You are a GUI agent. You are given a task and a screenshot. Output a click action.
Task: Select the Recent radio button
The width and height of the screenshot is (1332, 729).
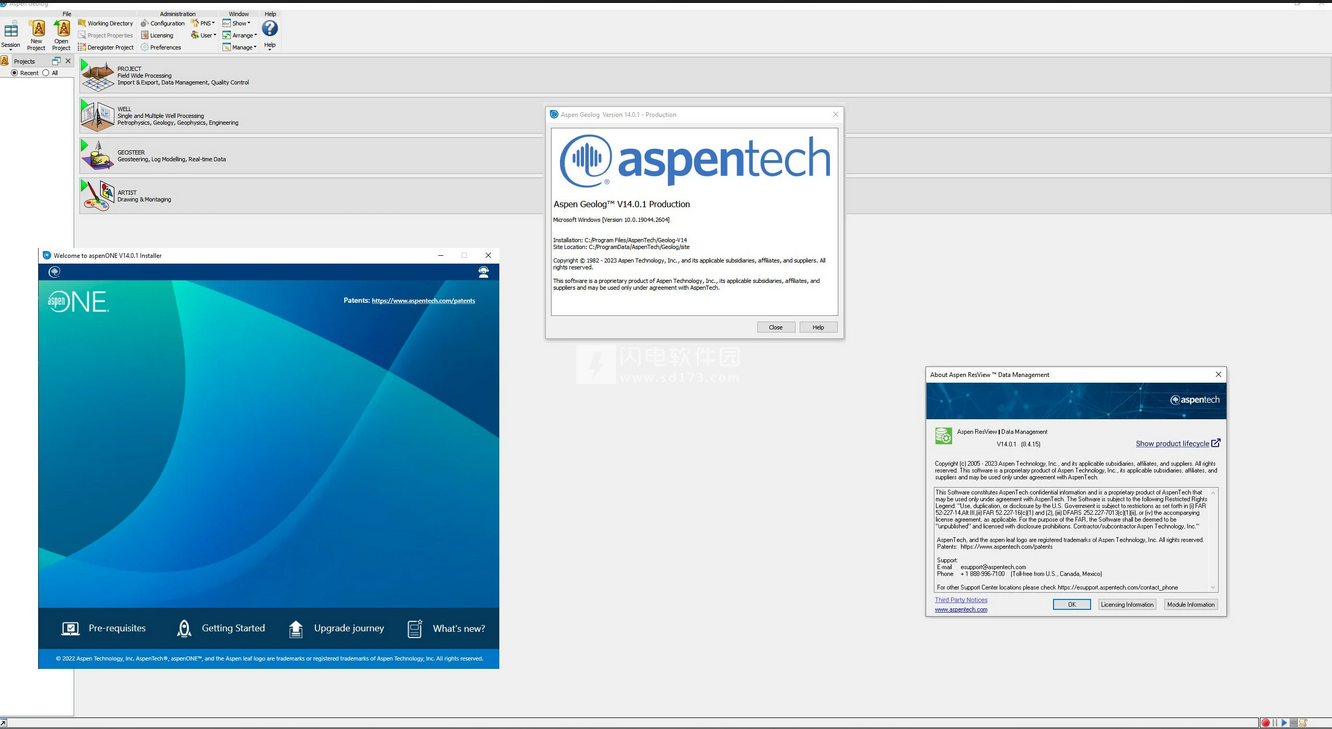(x=14, y=73)
